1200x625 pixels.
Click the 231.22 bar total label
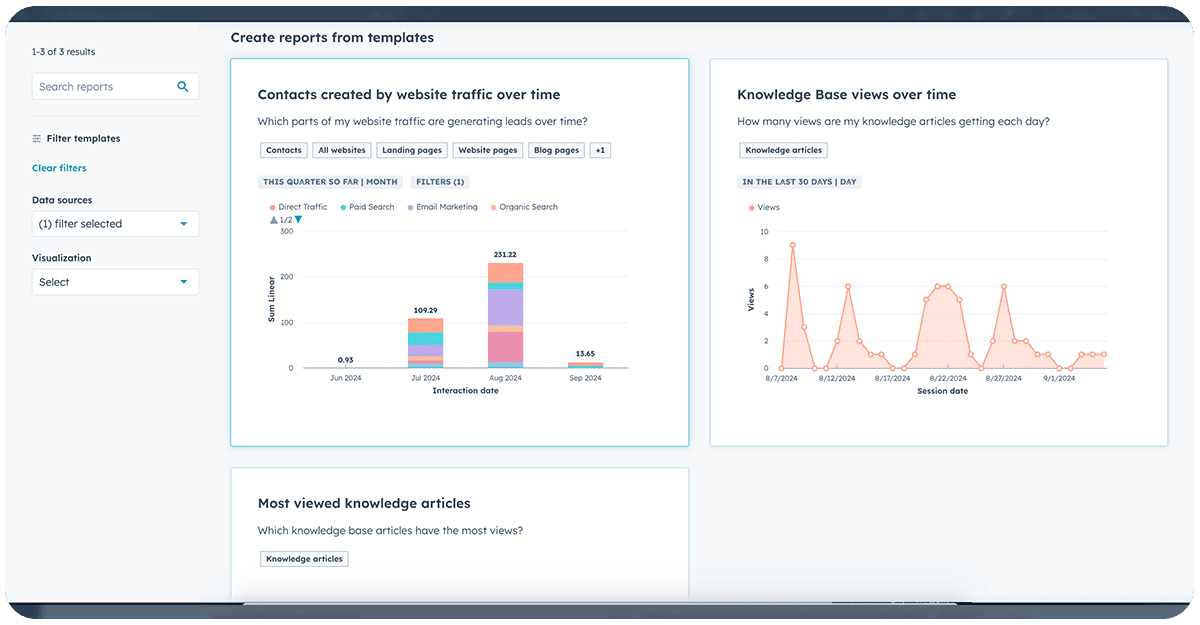(506, 255)
